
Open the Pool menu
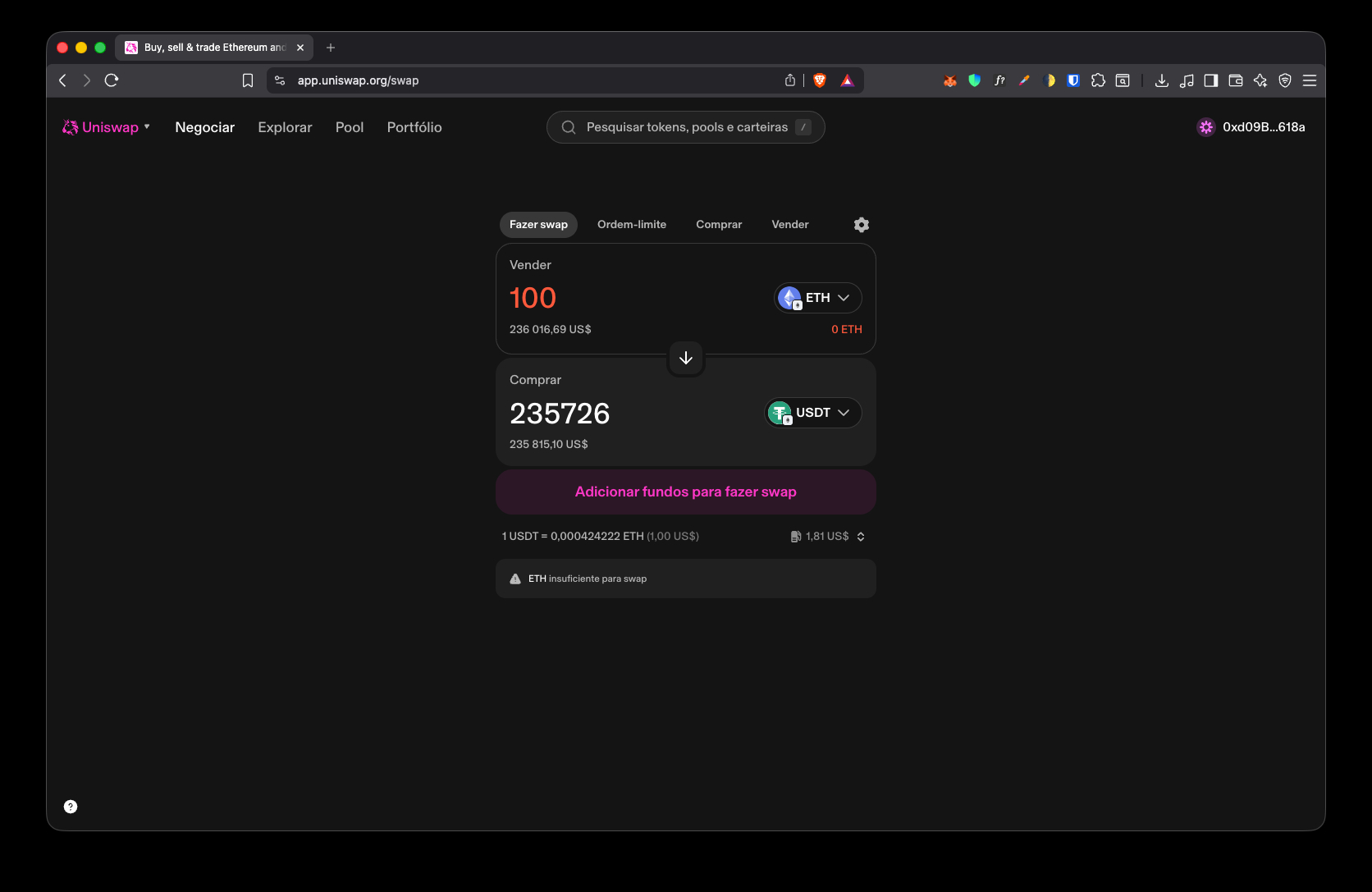(350, 127)
